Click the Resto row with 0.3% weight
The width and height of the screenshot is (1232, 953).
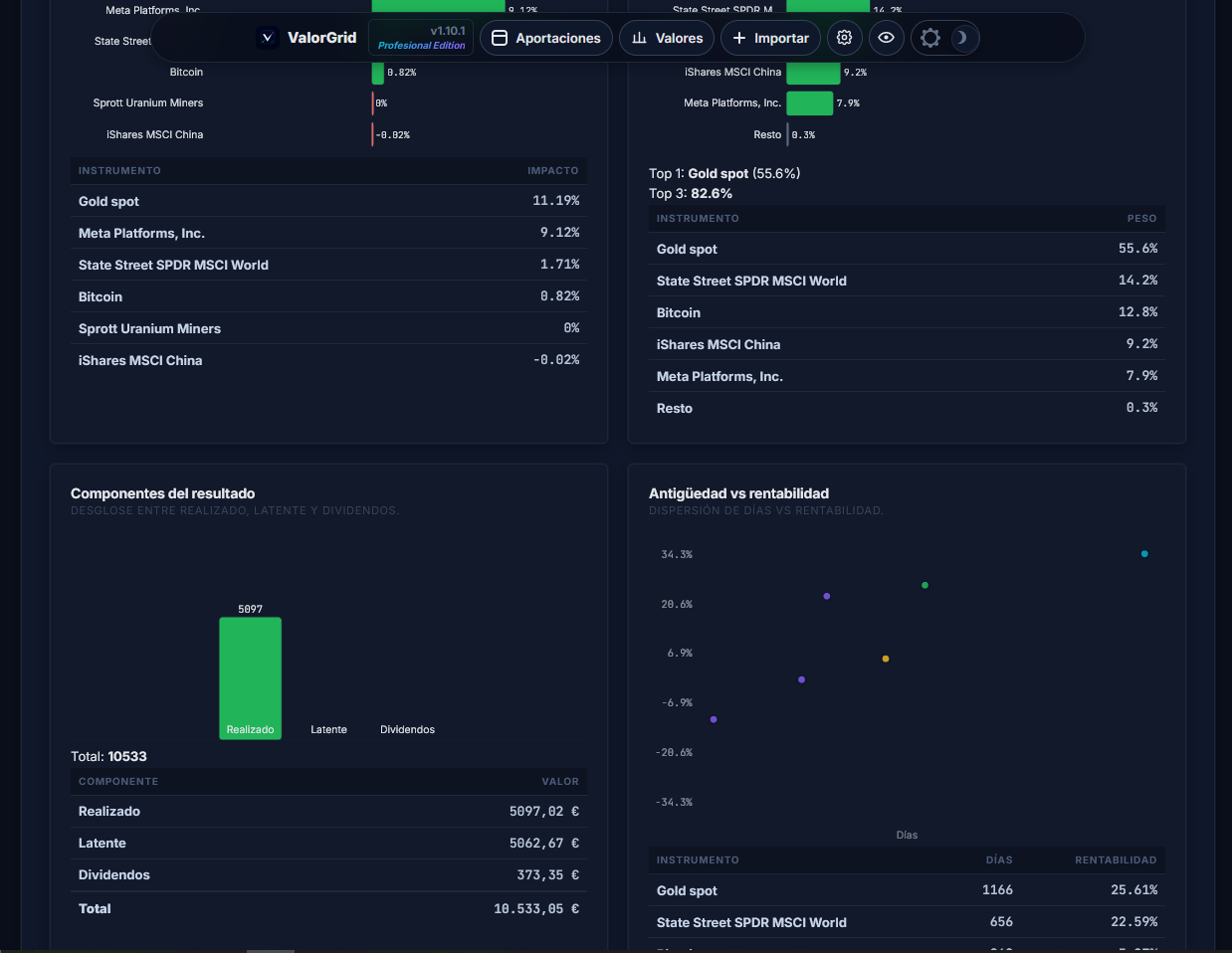click(907, 408)
